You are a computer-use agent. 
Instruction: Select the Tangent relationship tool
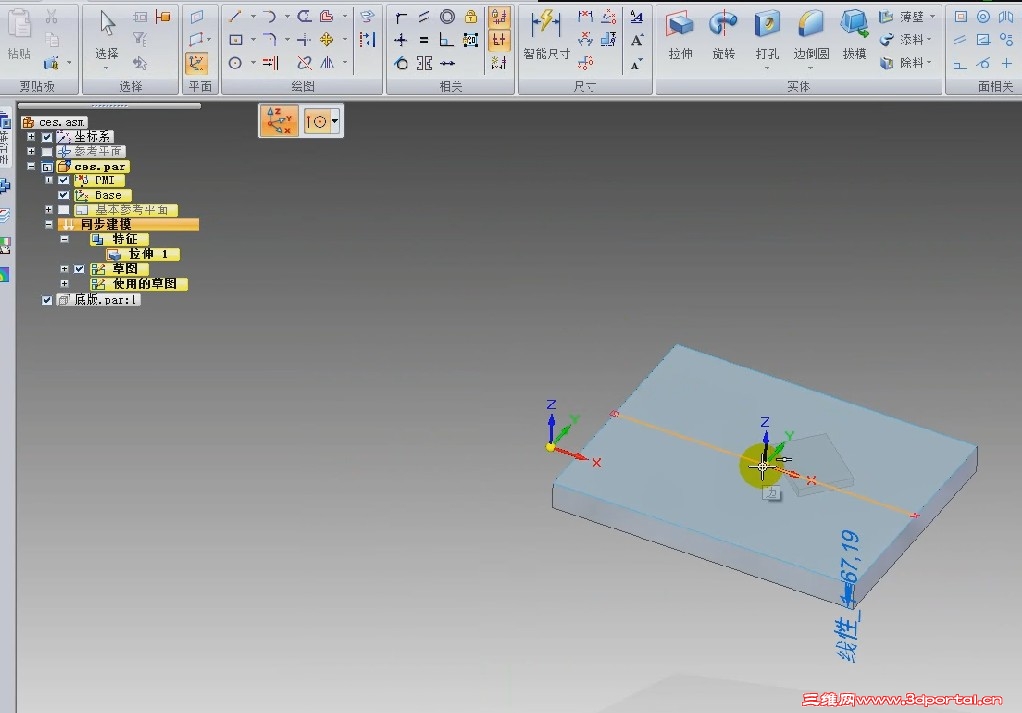point(401,63)
